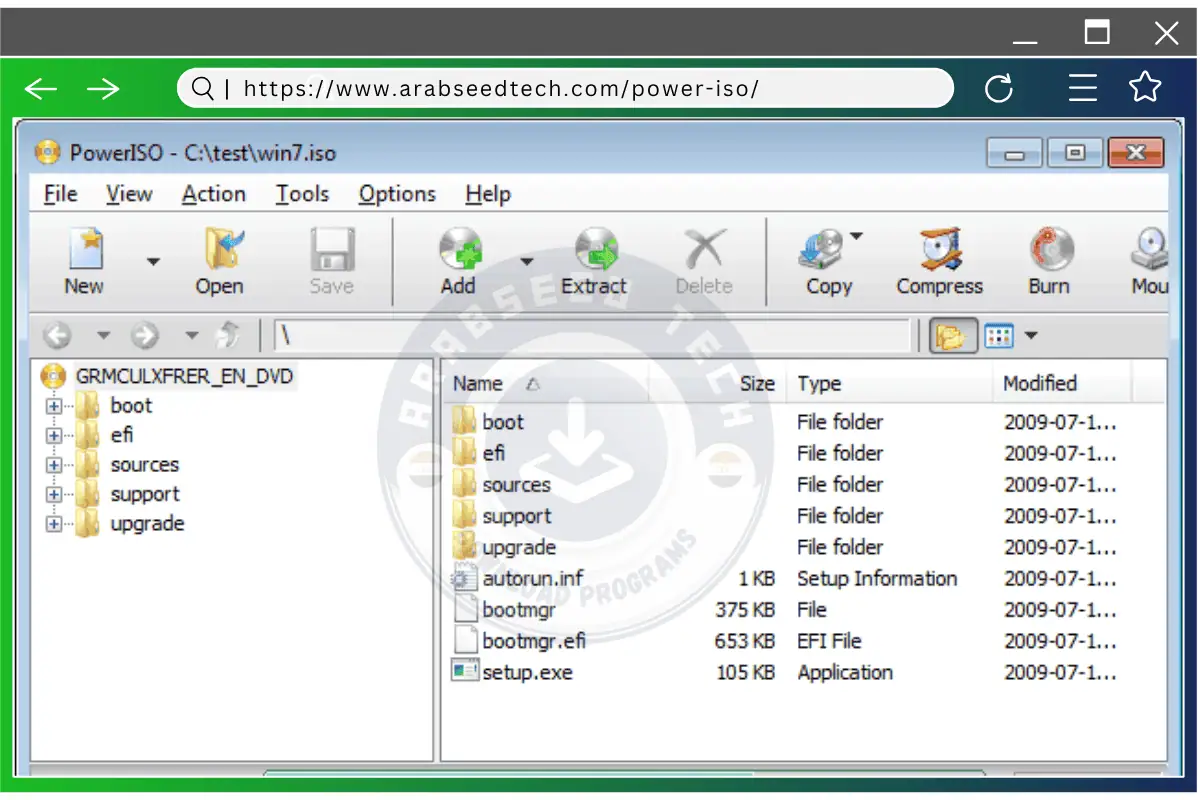Image resolution: width=1200 pixels, height=800 pixels.
Task: Expand the boot folder node
Action: pos(55,406)
